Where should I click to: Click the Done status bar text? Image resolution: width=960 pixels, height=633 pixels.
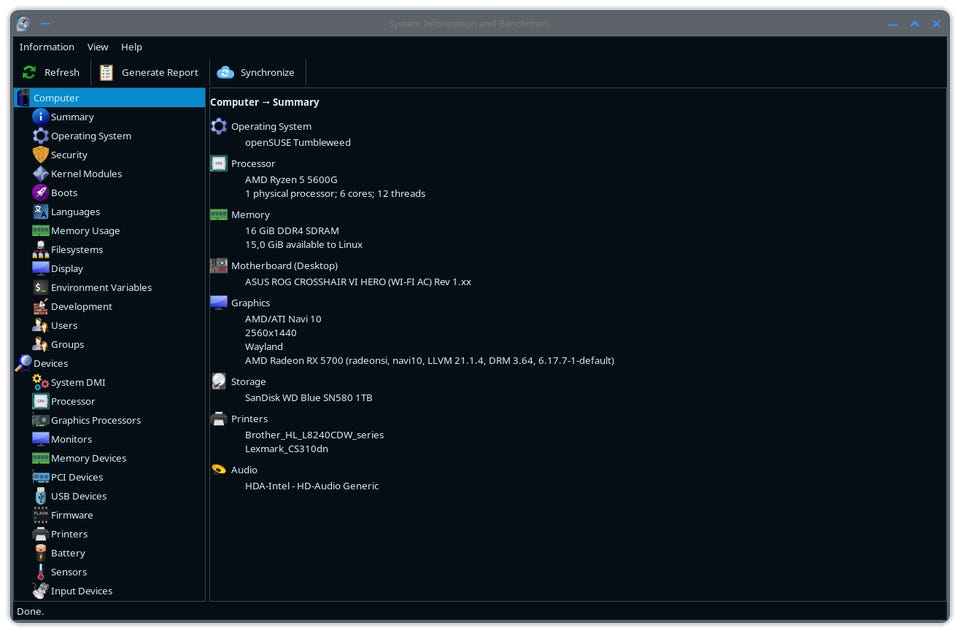30,612
